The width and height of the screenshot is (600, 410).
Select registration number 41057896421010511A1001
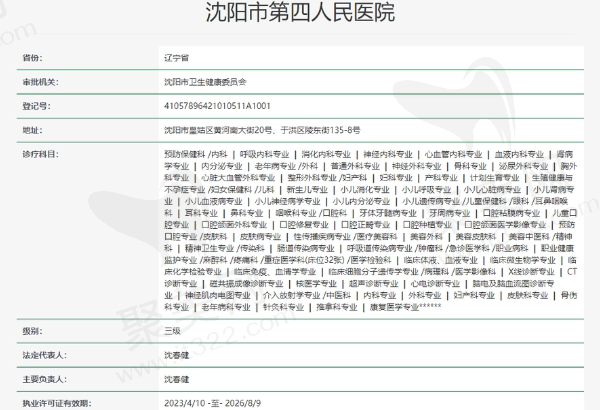click(217, 106)
